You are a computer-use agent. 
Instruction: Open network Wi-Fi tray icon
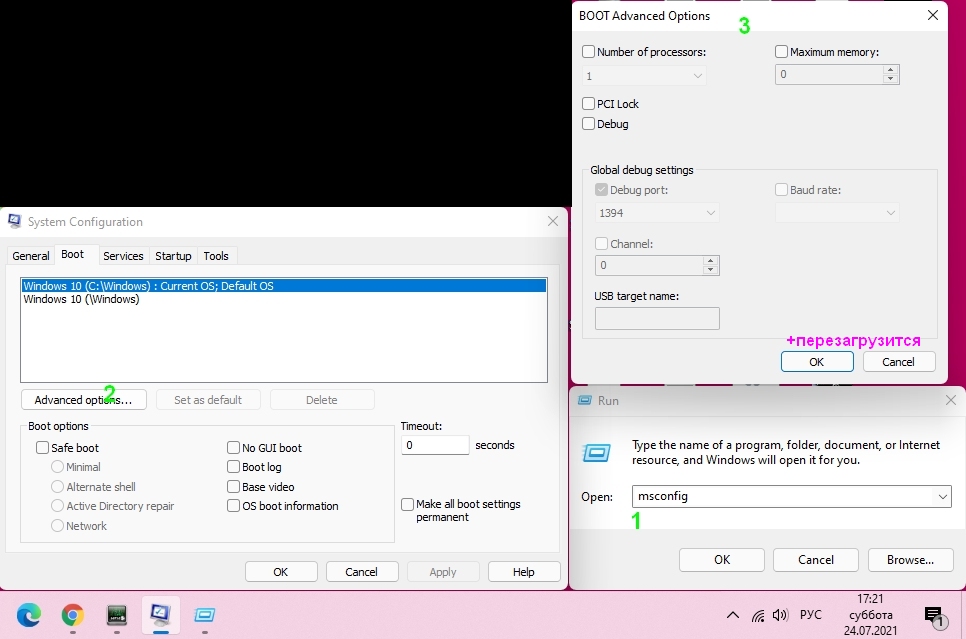[758, 615]
